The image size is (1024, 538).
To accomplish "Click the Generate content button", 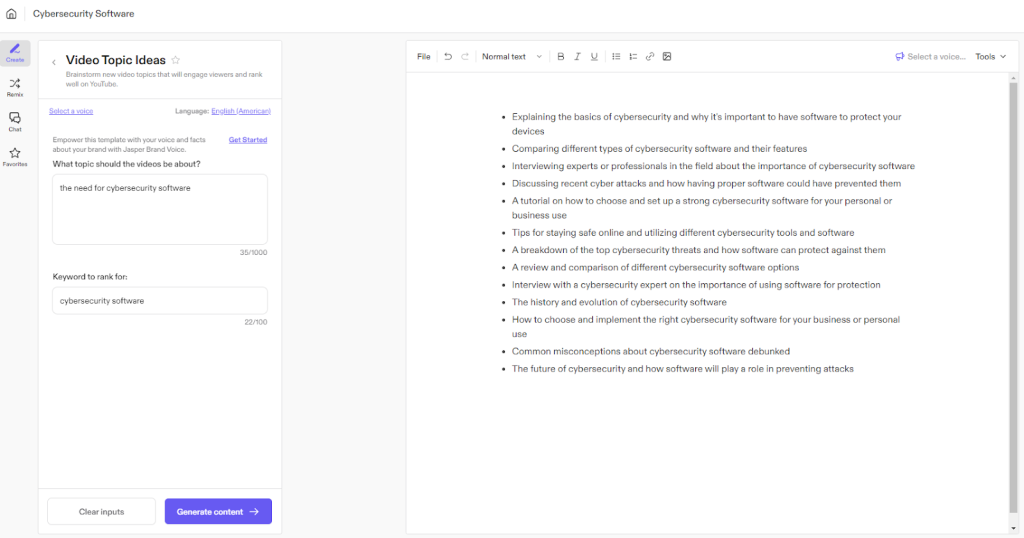I will pyautogui.click(x=218, y=511).
